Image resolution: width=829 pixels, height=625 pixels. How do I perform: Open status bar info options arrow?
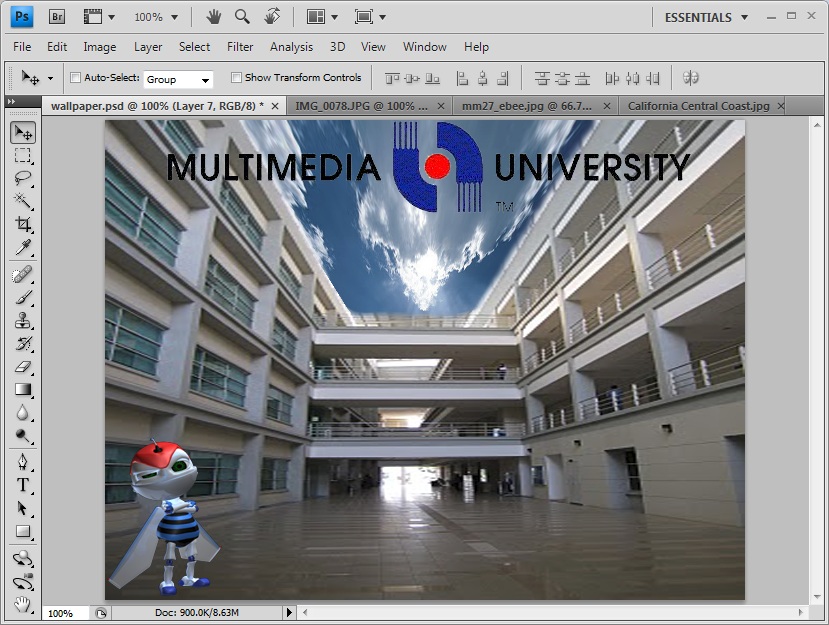(289, 612)
